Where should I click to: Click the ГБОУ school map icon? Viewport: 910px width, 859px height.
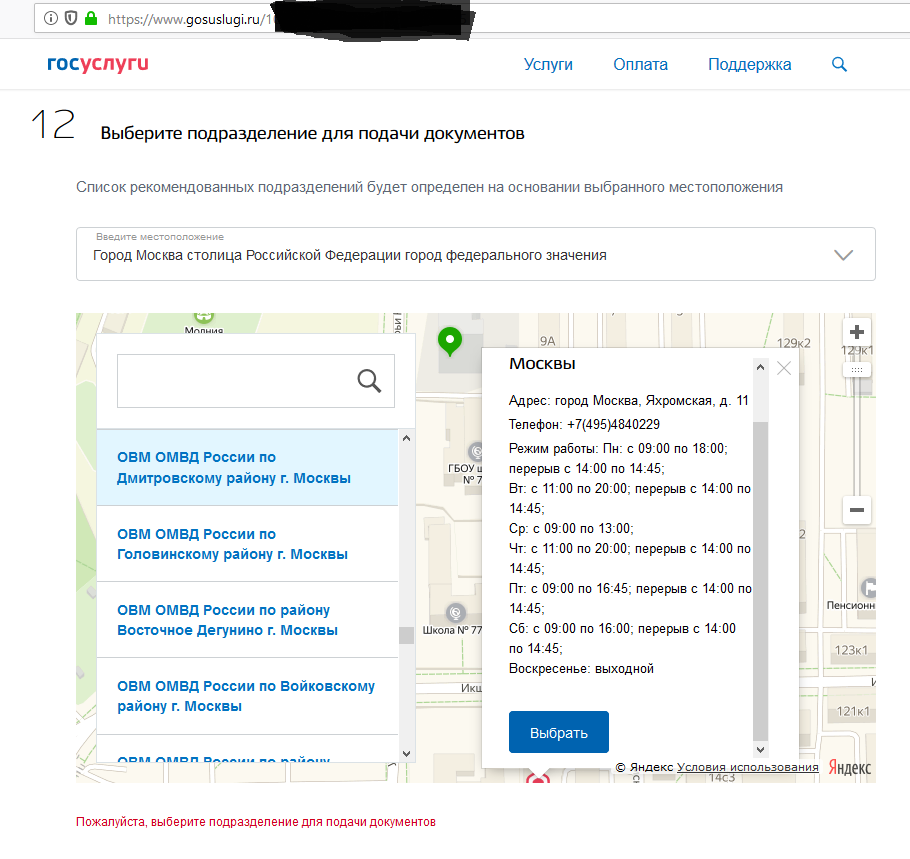click(x=476, y=451)
